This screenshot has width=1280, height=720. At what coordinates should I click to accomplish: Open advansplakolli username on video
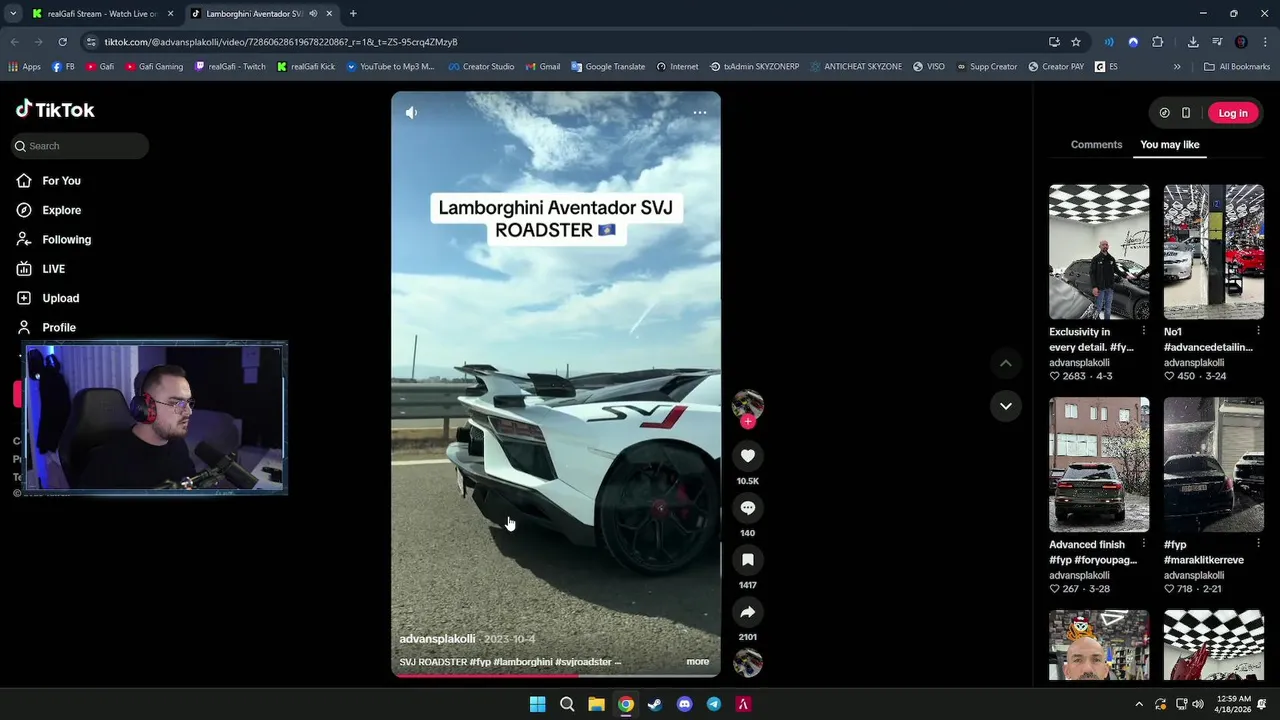[x=437, y=639]
